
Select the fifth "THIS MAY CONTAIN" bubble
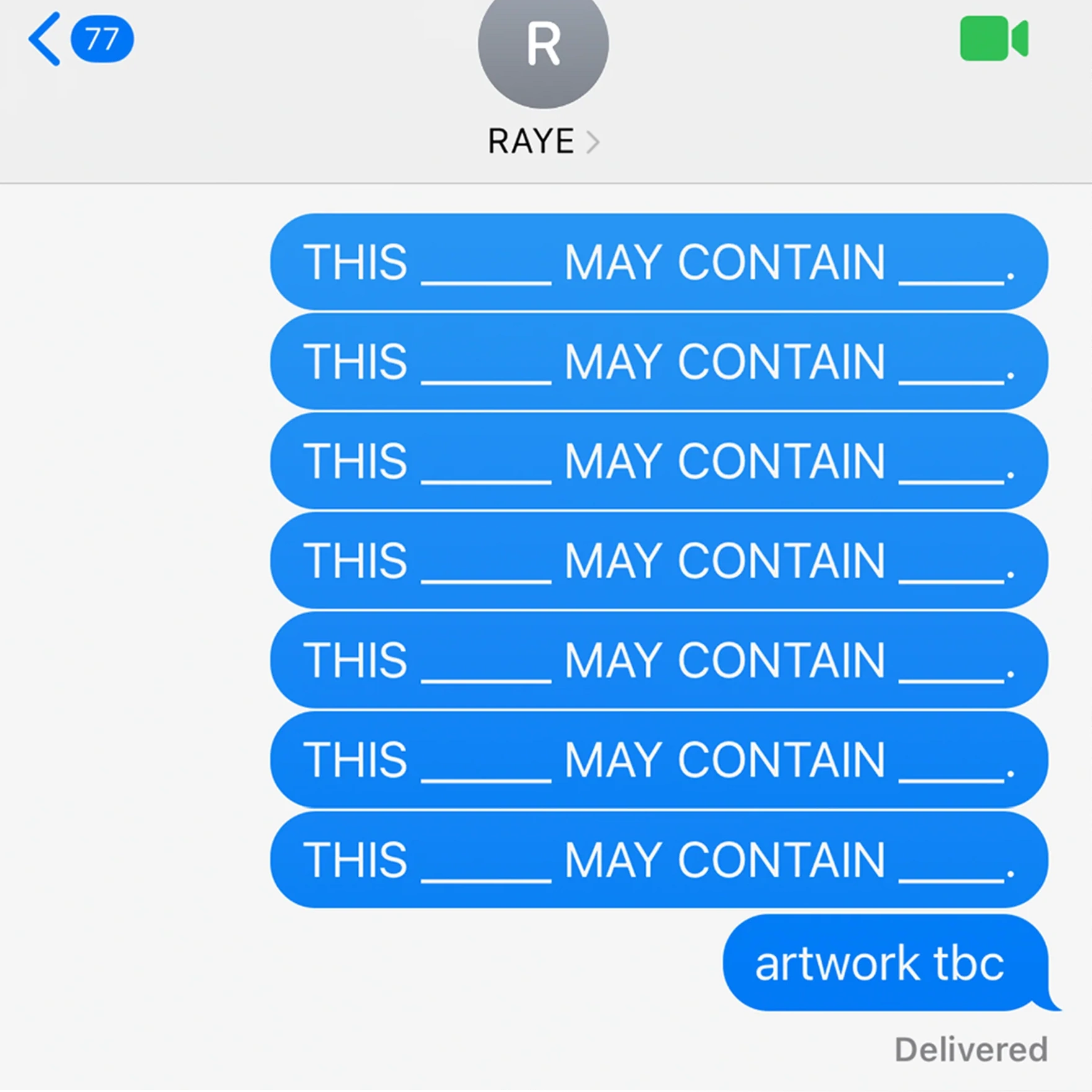click(x=659, y=660)
